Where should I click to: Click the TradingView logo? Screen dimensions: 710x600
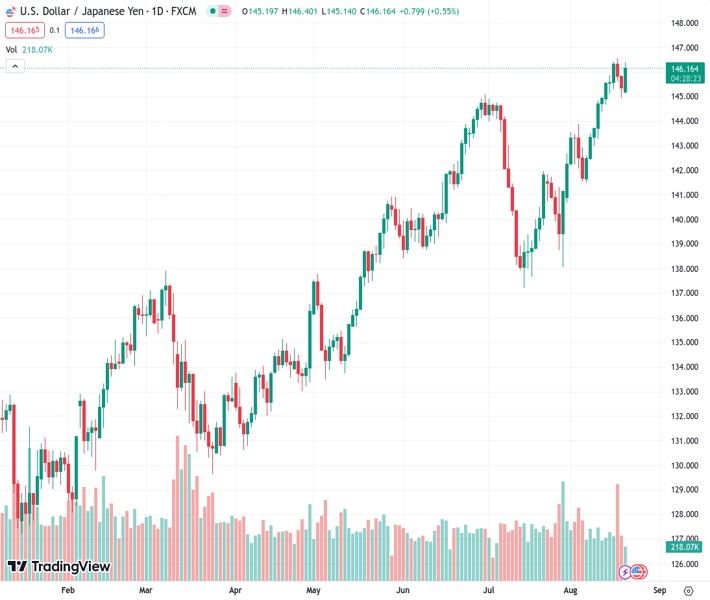pyautogui.click(x=58, y=568)
